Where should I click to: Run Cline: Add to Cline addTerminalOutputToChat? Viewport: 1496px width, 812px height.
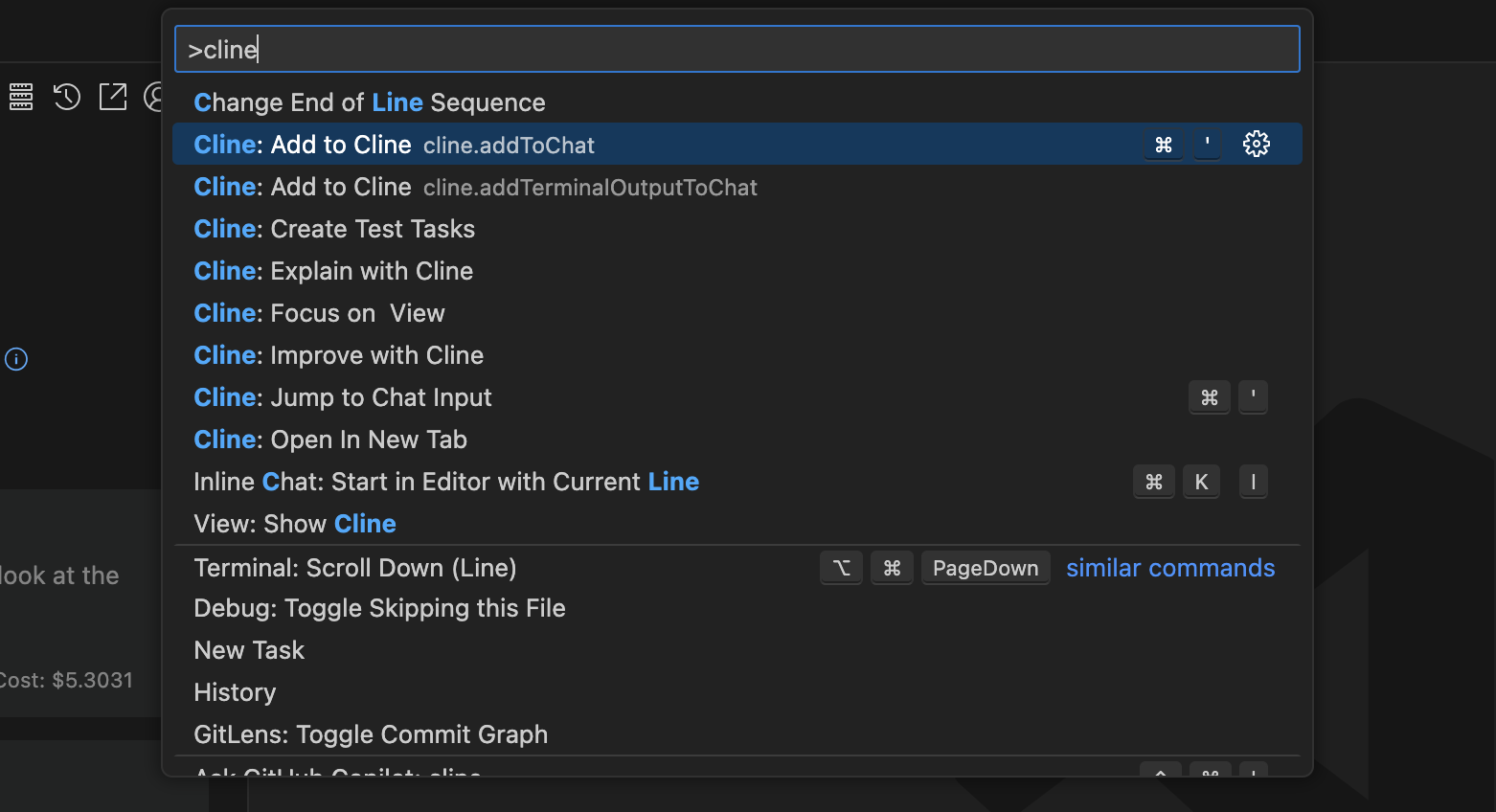coord(737,187)
